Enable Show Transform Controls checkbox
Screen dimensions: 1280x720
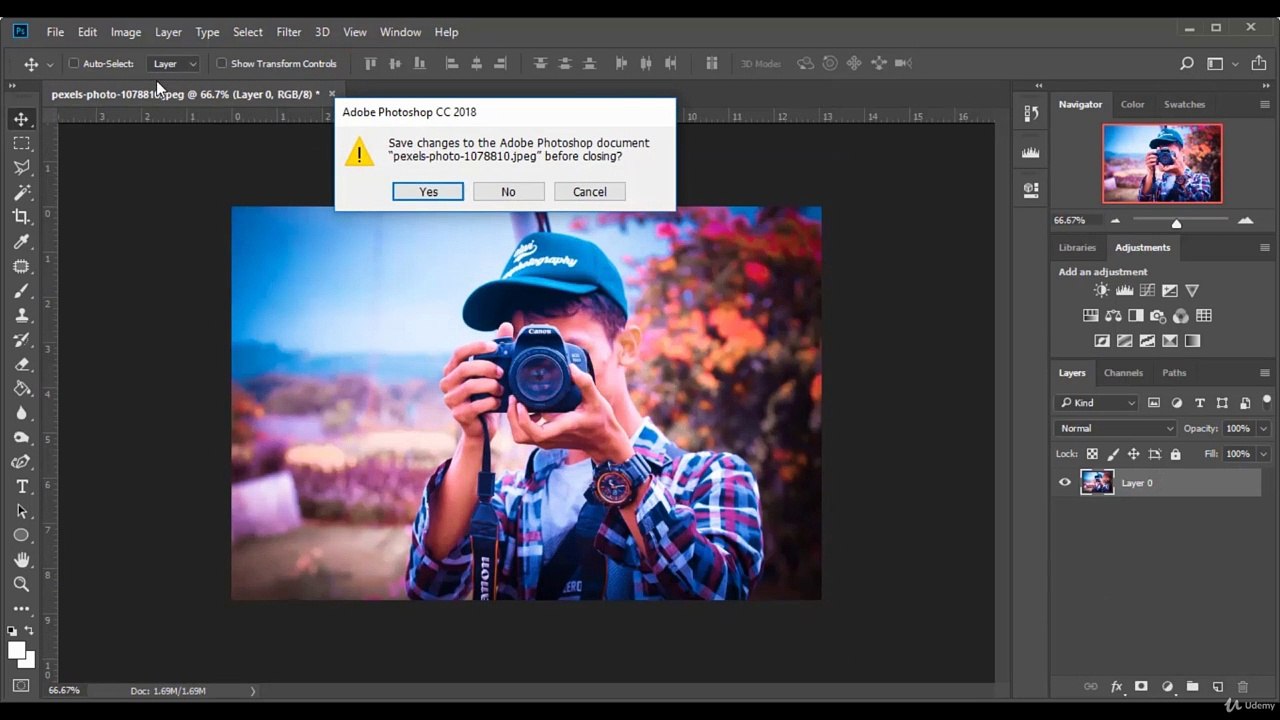pyautogui.click(x=222, y=64)
